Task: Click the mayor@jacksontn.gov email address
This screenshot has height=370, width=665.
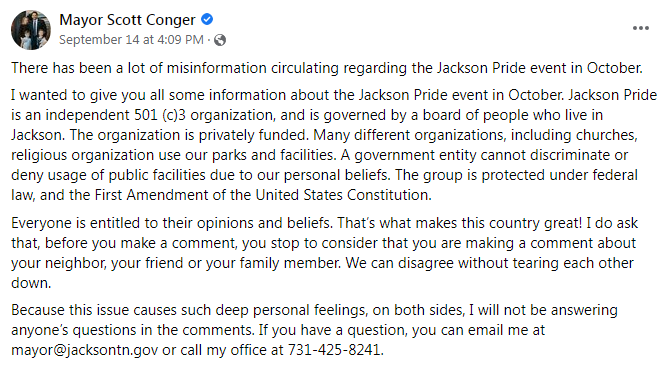Action: click(84, 350)
